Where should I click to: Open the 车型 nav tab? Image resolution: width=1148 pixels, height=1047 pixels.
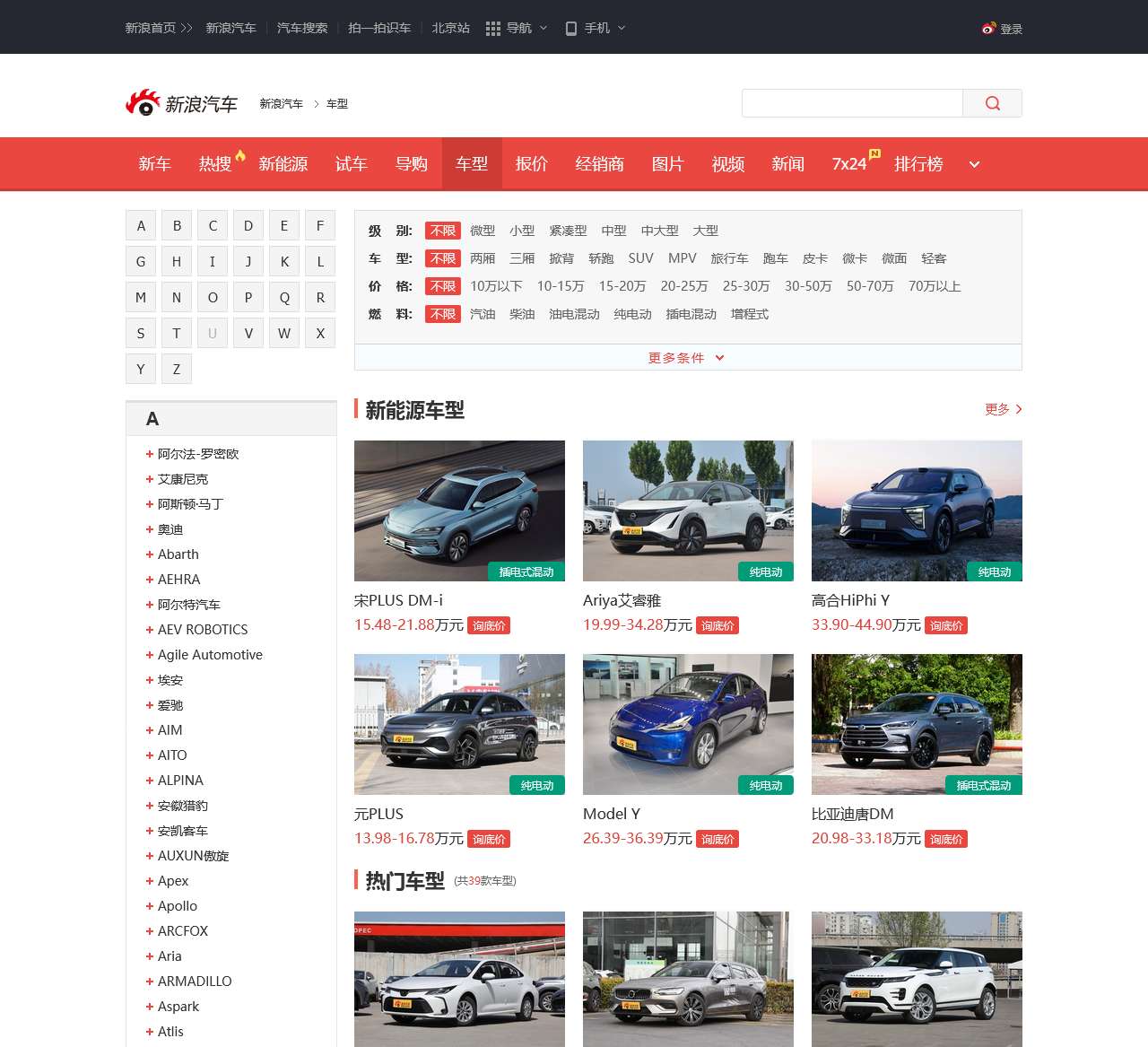pyautogui.click(x=472, y=164)
